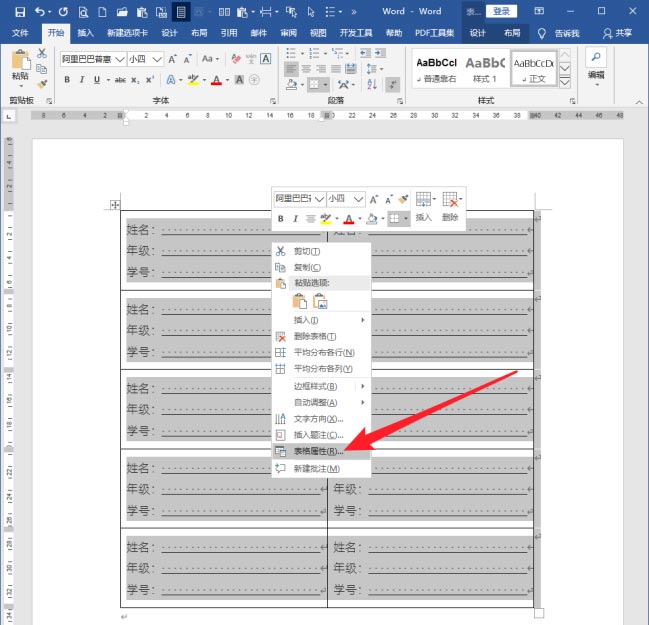This screenshot has height=625, width=649.
Task: Choose Distribute Rows Evenly in context menu
Action: point(321,353)
